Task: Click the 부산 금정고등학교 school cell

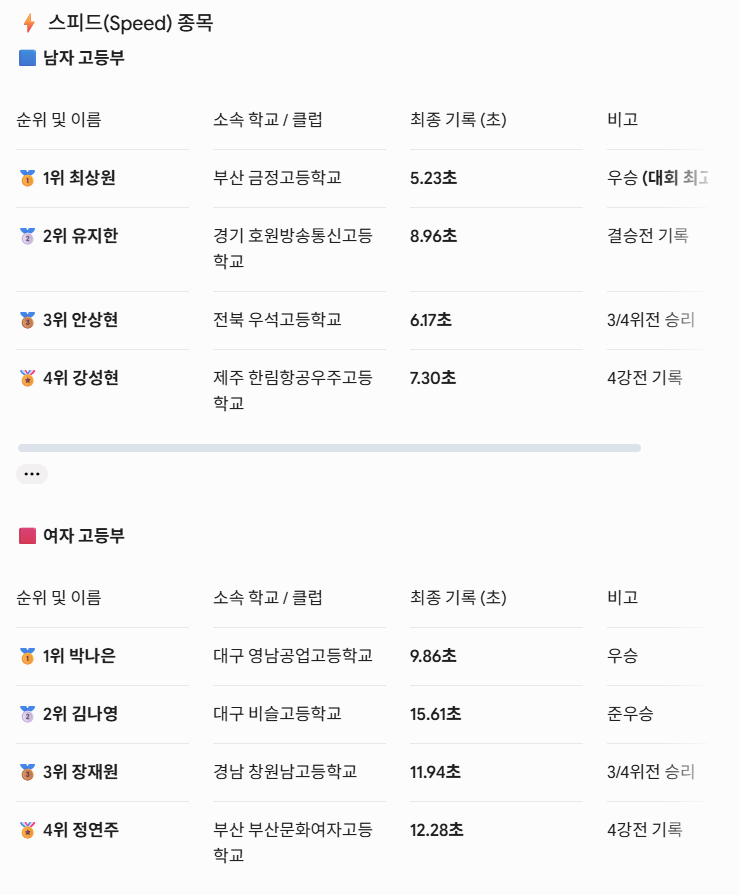Action: tap(277, 178)
